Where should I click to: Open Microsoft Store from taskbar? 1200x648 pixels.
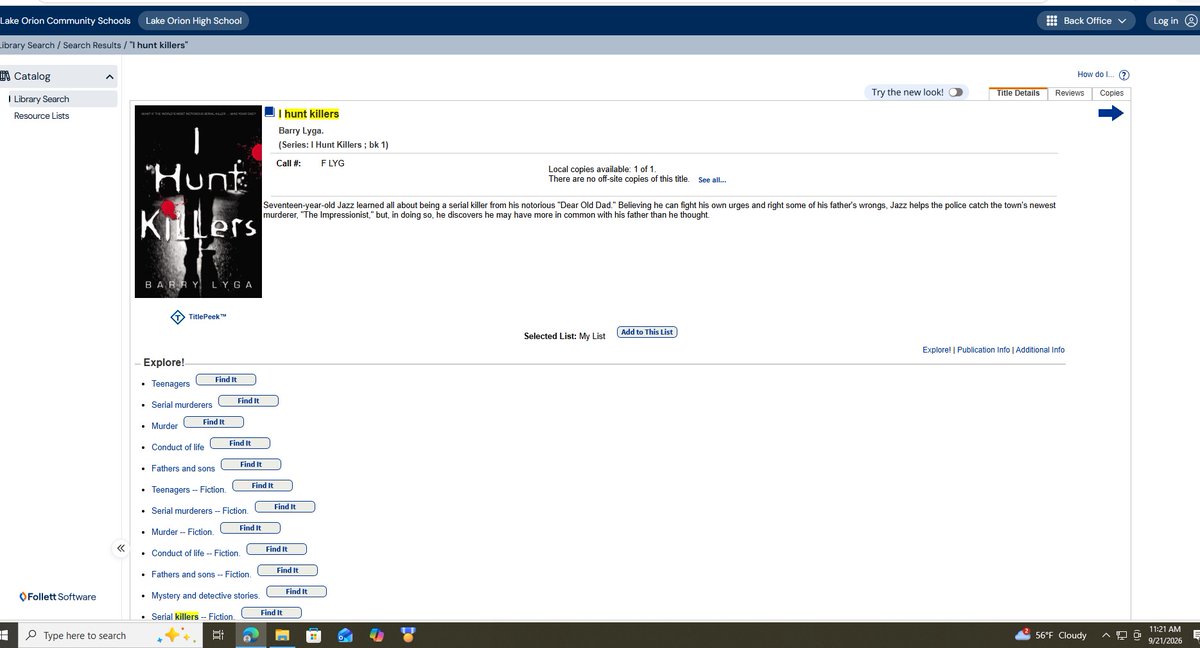coord(313,635)
